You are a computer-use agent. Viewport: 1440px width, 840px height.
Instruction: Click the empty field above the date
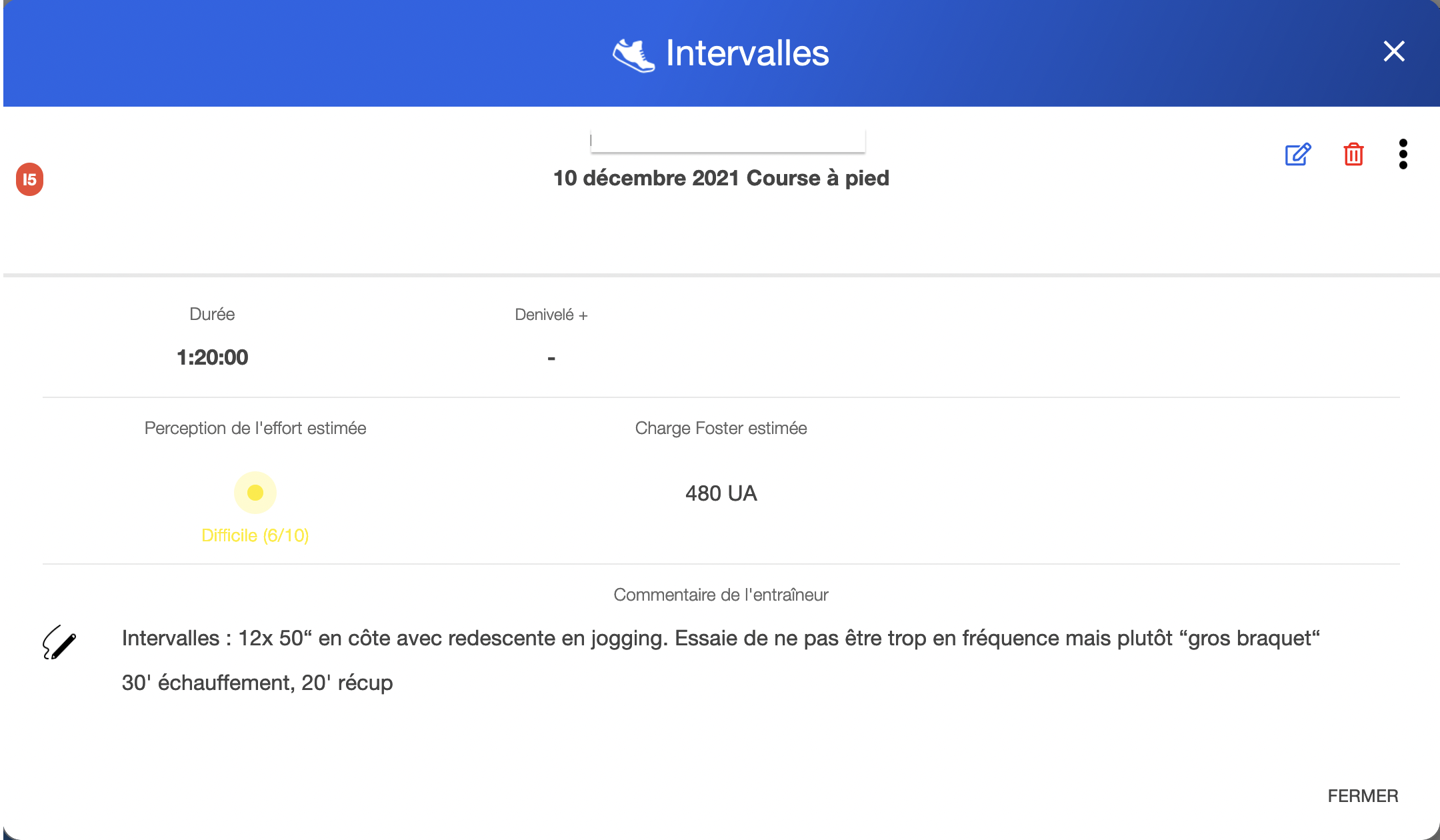pyautogui.click(x=727, y=140)
